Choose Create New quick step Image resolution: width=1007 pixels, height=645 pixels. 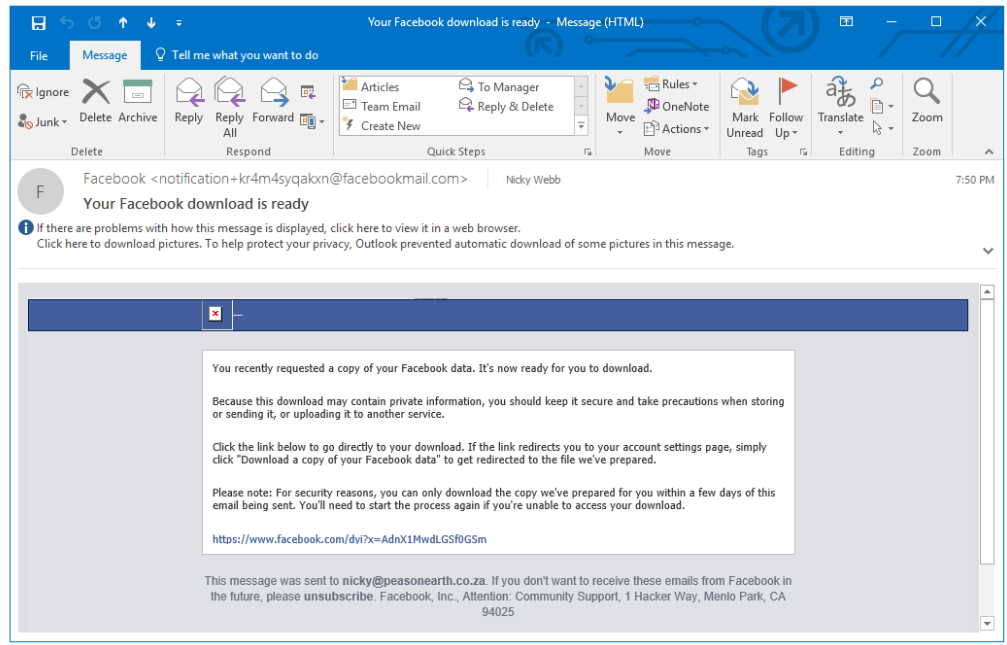pos(381,126)
